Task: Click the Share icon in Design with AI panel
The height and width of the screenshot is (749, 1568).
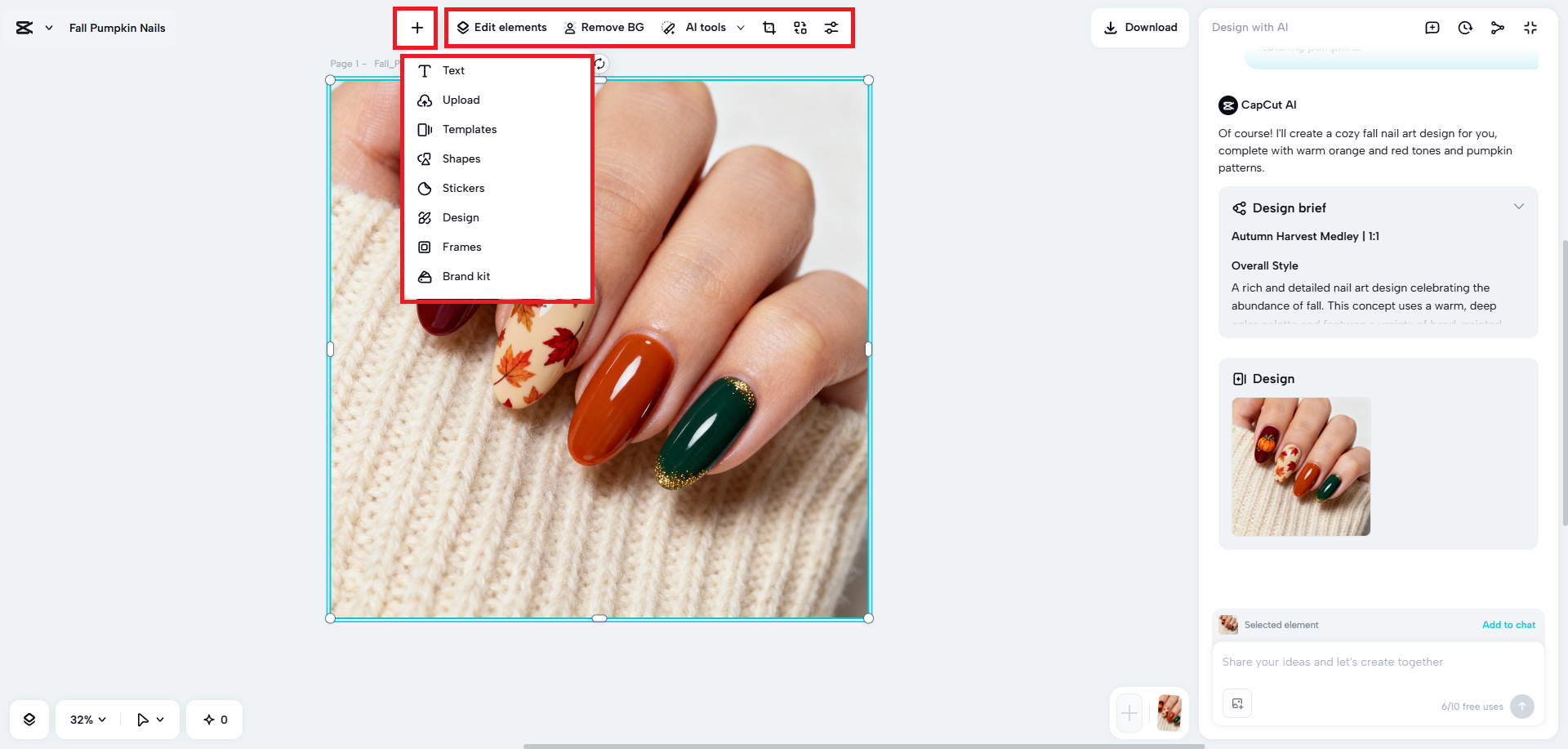Action: 1497,27
